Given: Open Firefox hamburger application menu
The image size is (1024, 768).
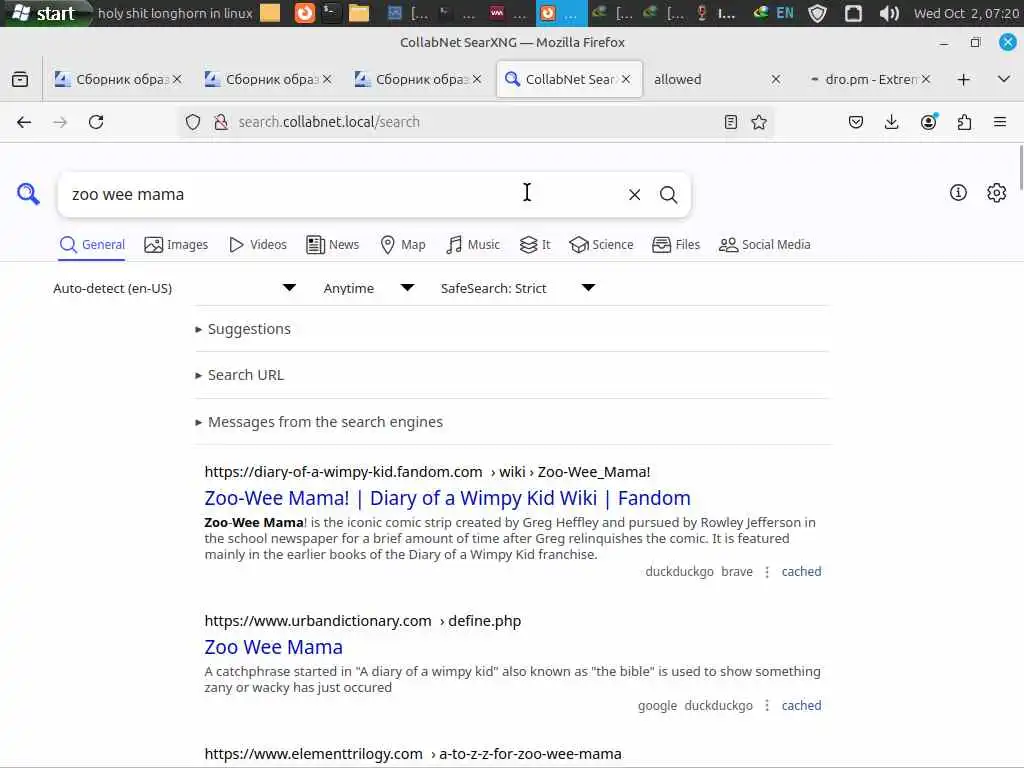Looking at the screenshot, I should point(1000,122).
